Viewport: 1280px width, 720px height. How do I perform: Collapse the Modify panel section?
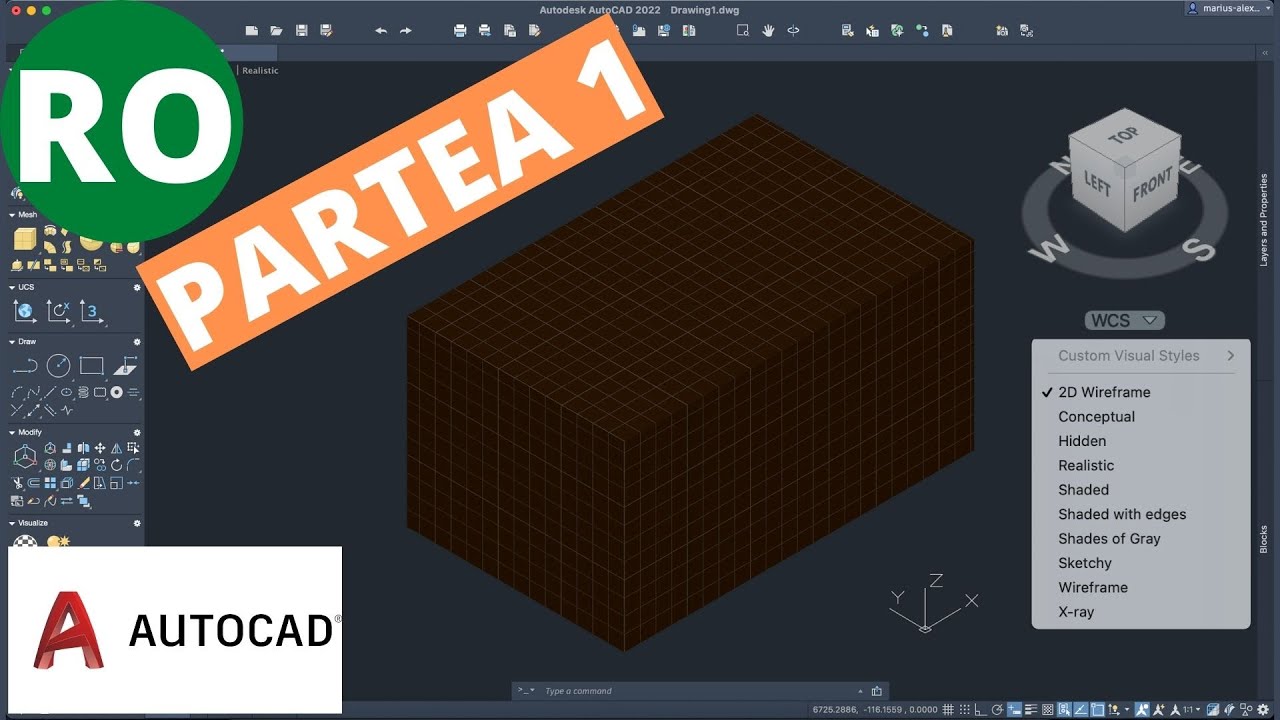click(12, 432)
